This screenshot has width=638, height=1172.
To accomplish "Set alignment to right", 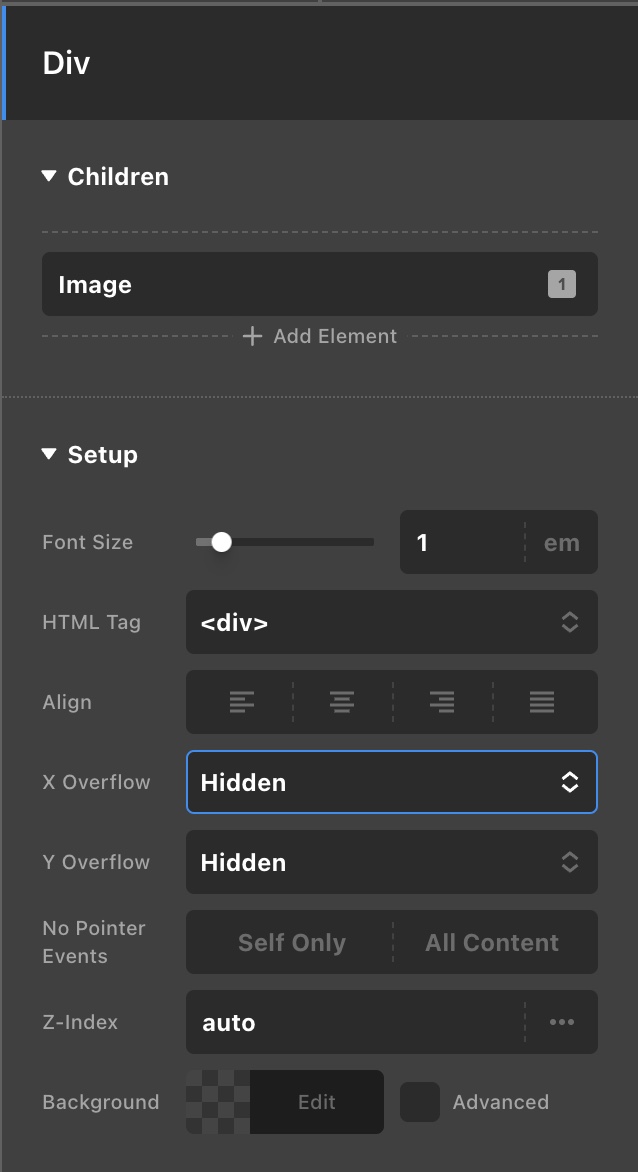I will pyautogui.click(x=442, y=702).
